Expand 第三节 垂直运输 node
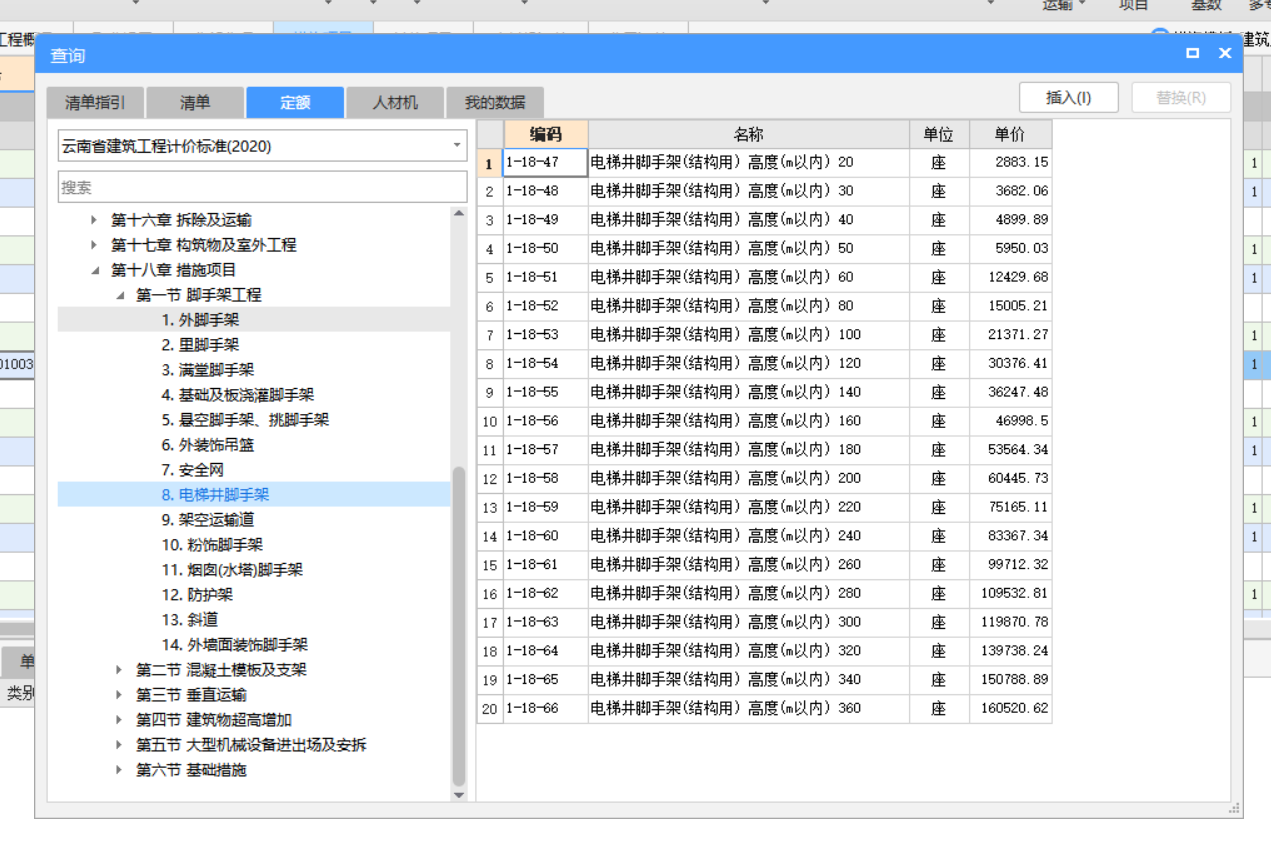Image resolution: width=1271 pixels, height=846 pixels. (x=119, y=695)
